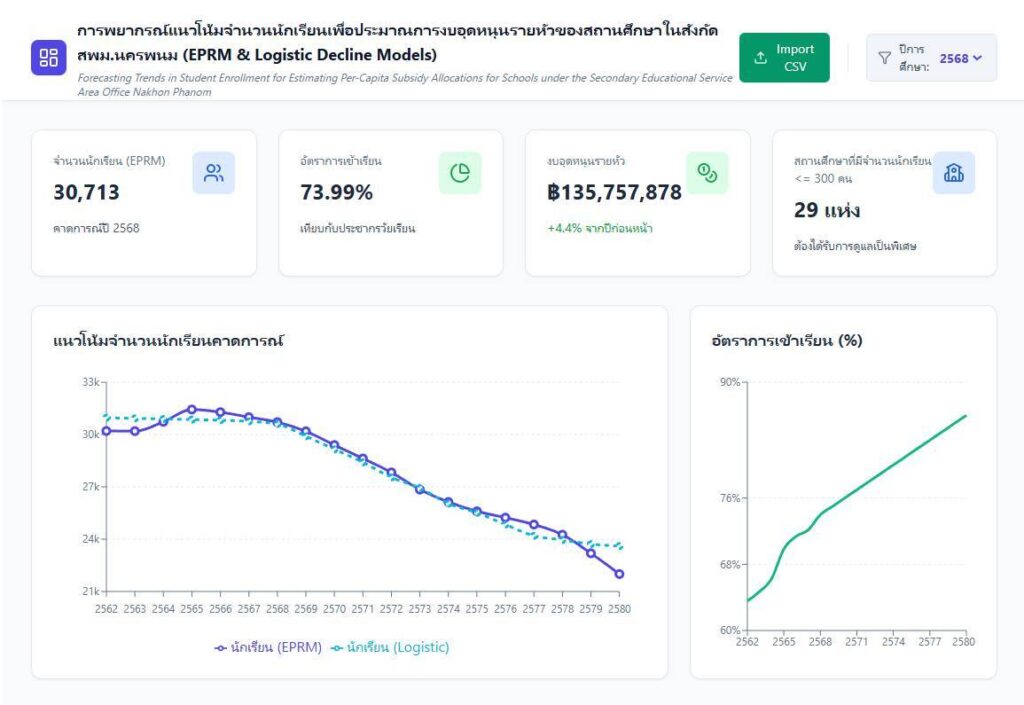The width and height of the screenshot is (1024, 705).
Task: Click the green pie chart icon
Action: click(460, 173)
